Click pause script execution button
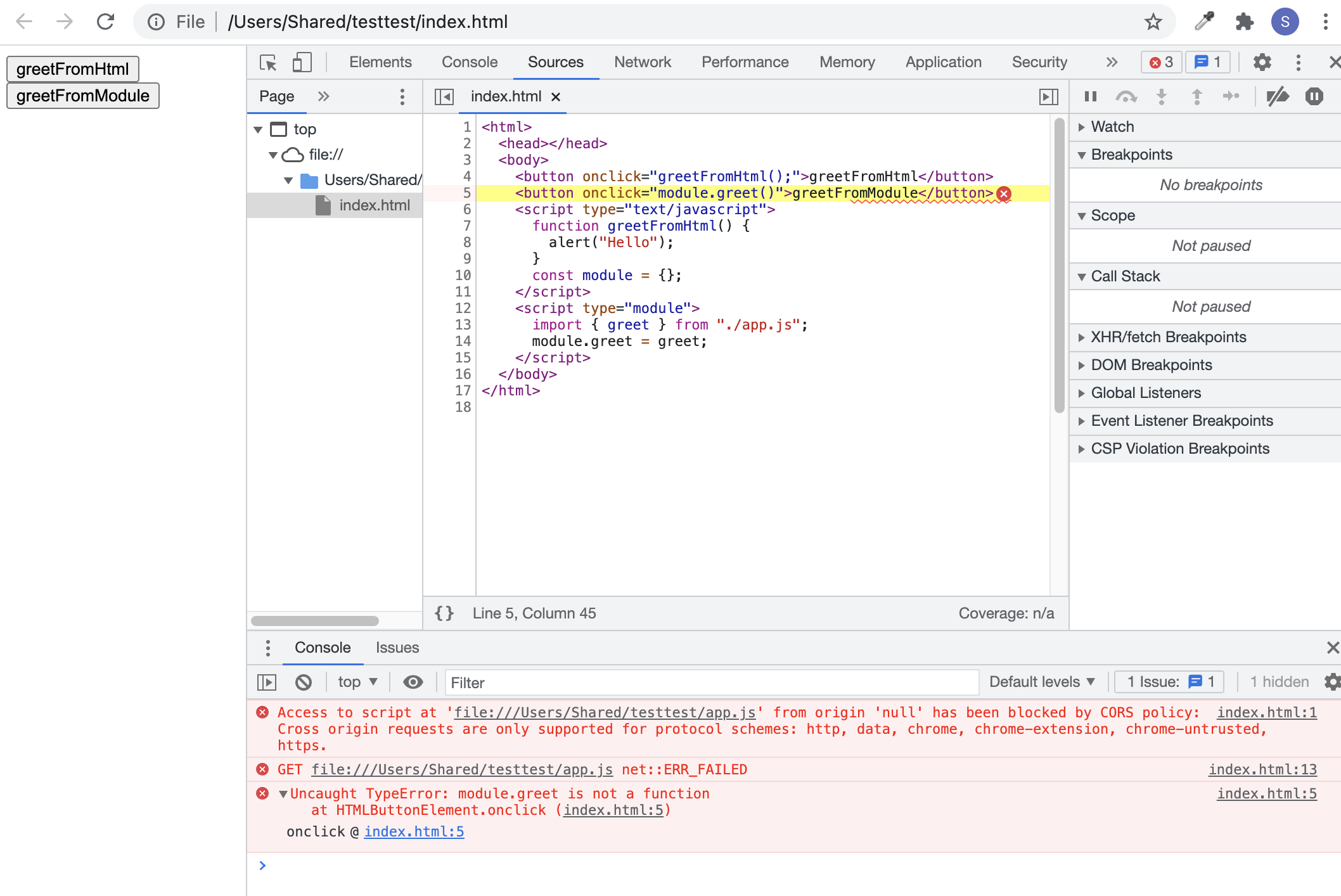 1090,96
